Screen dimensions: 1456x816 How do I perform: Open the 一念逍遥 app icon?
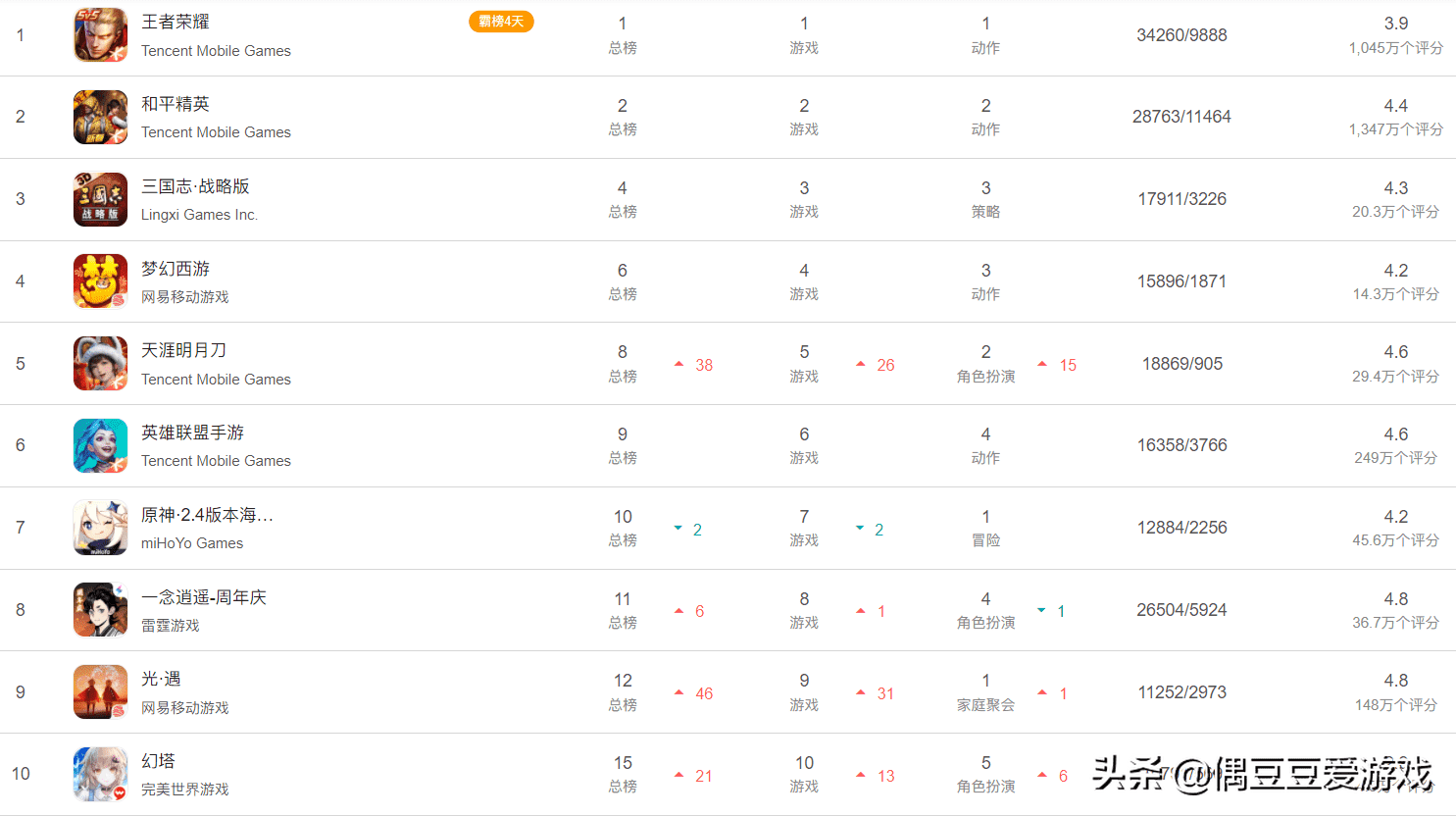(100, 610)
